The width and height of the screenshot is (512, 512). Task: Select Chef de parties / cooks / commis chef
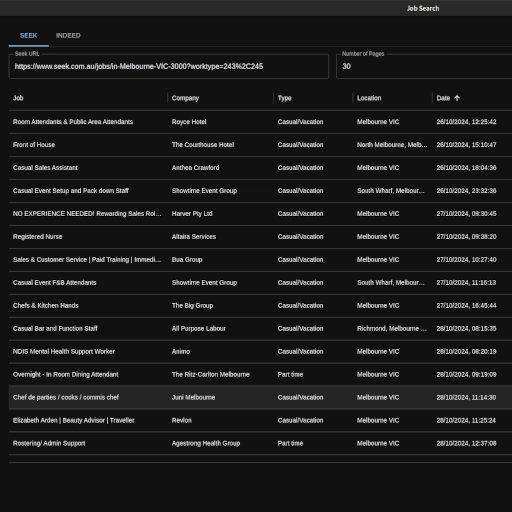point(66,397)
